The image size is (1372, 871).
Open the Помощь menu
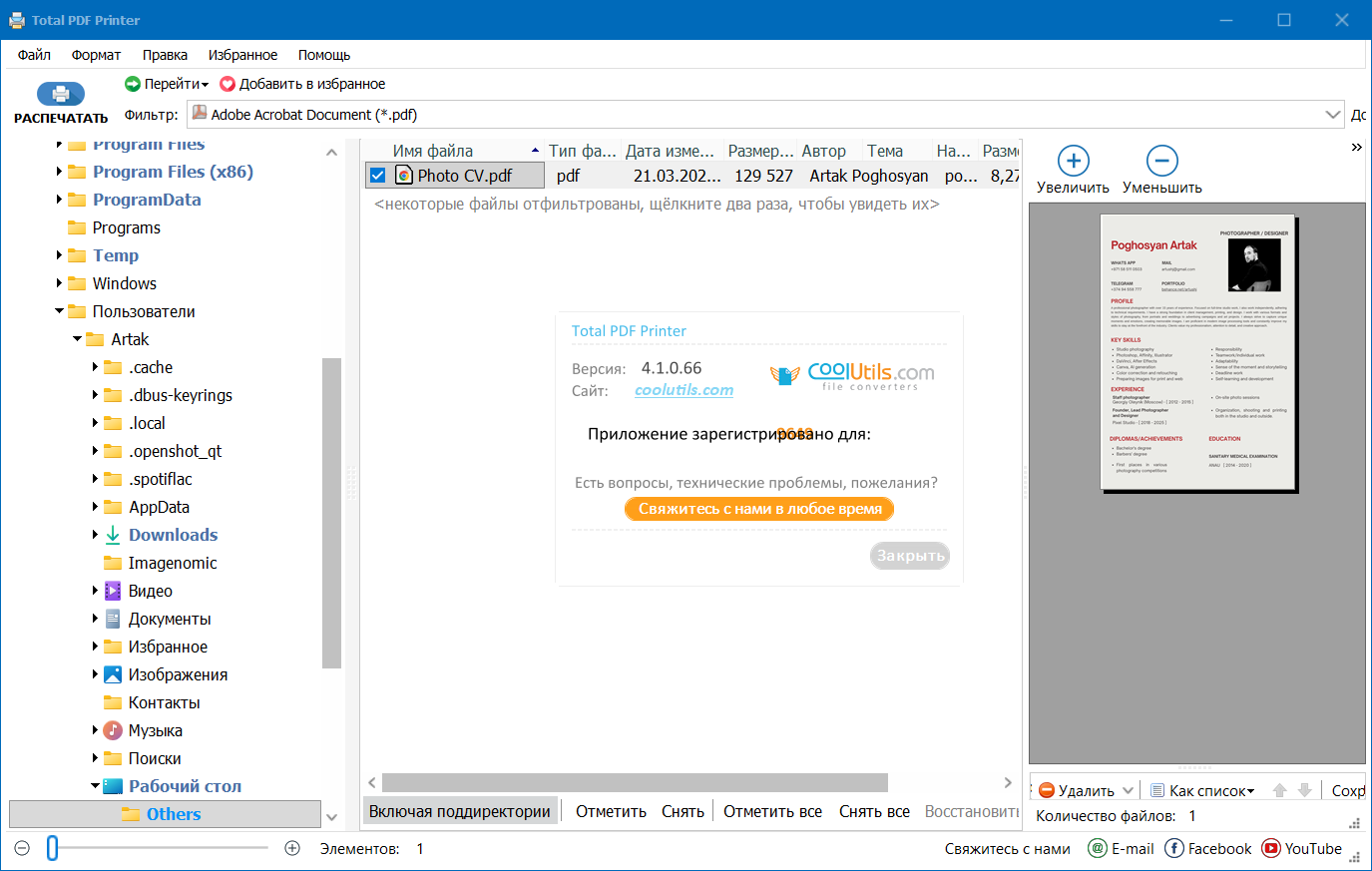click(x=324, y=55)
